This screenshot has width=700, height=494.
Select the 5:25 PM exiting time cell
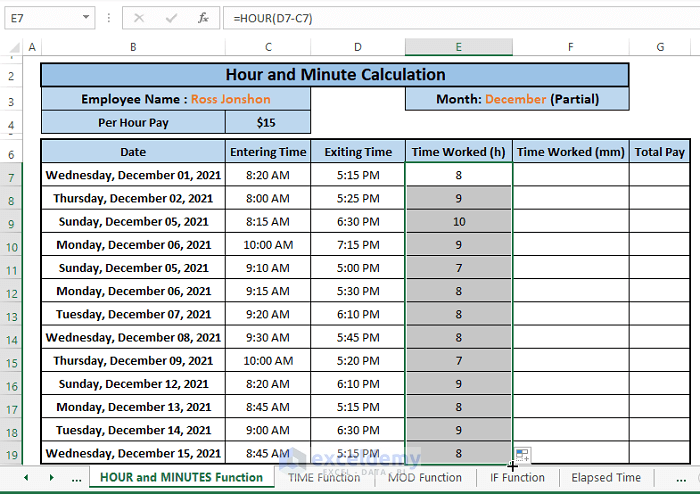click(x=358, y=198)
